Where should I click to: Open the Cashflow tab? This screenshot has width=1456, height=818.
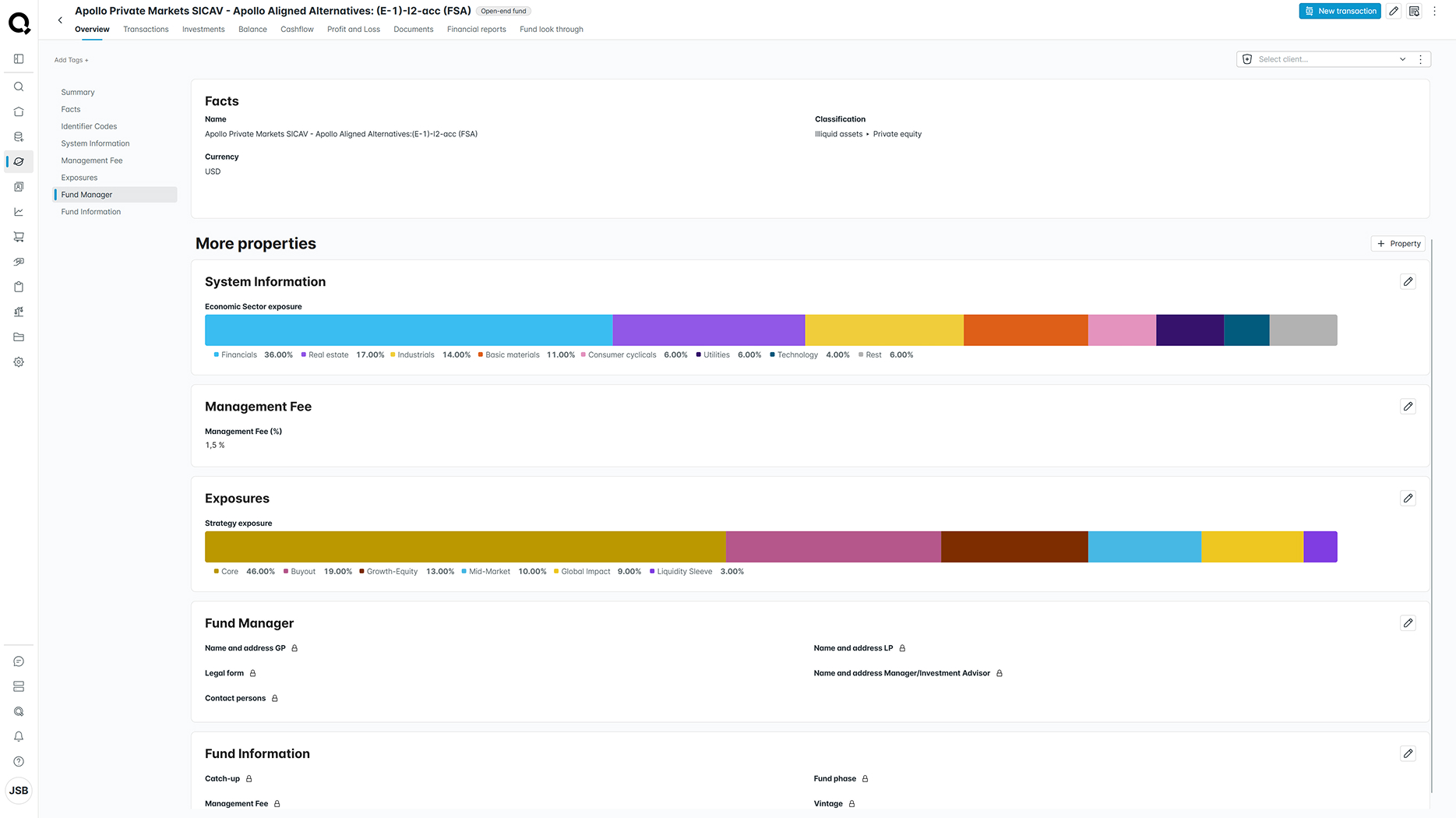pos(297,30)
